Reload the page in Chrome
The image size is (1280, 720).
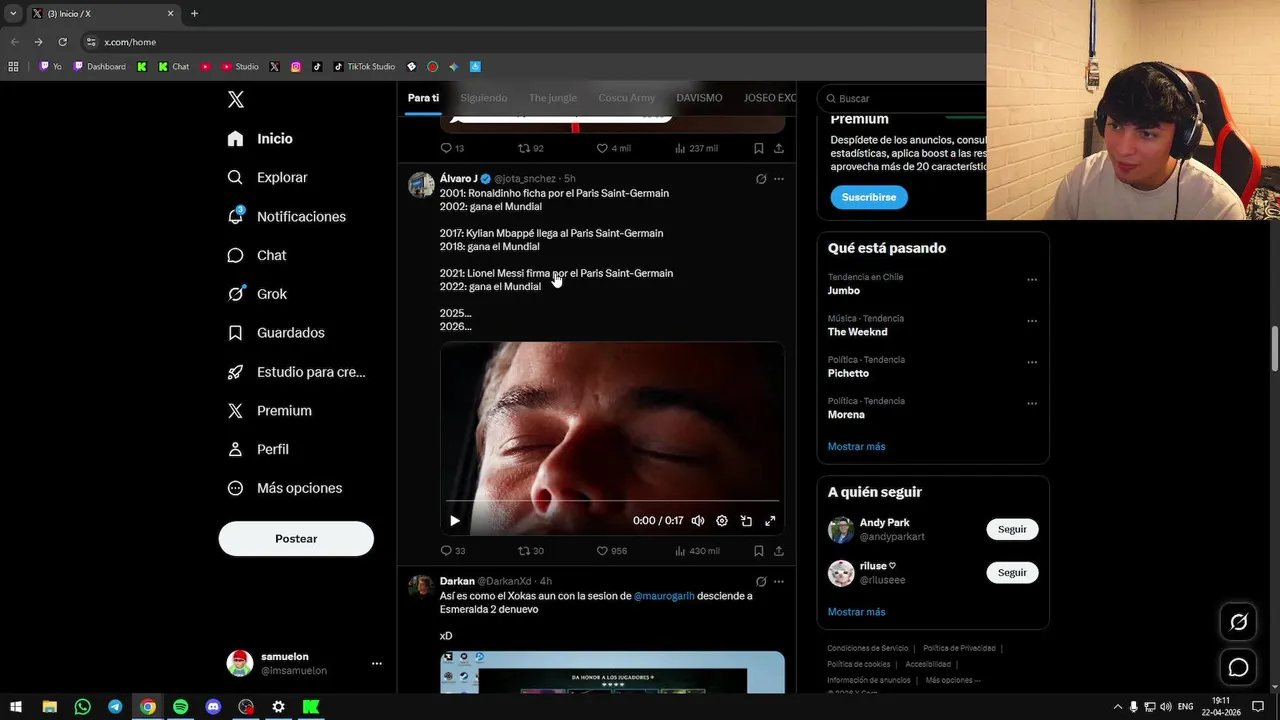pos(62,42)
